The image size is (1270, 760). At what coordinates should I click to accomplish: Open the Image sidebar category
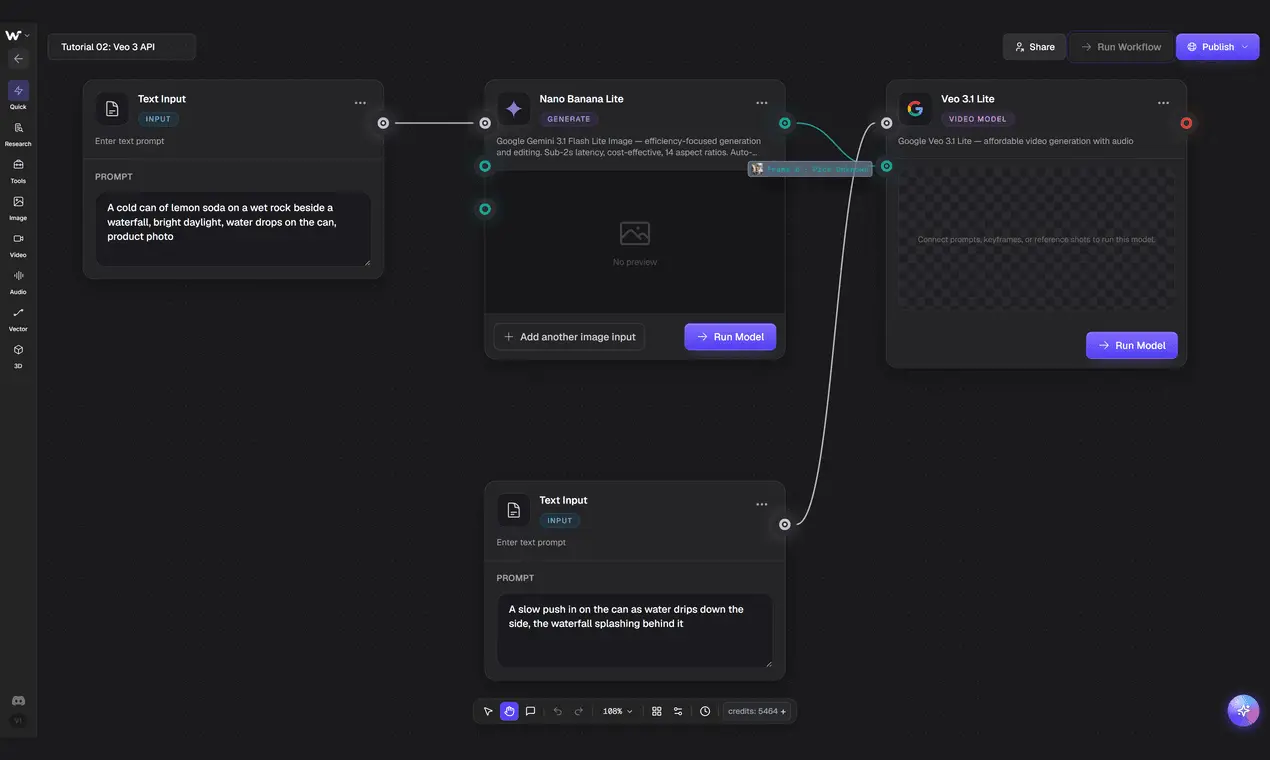coord(18,207)
